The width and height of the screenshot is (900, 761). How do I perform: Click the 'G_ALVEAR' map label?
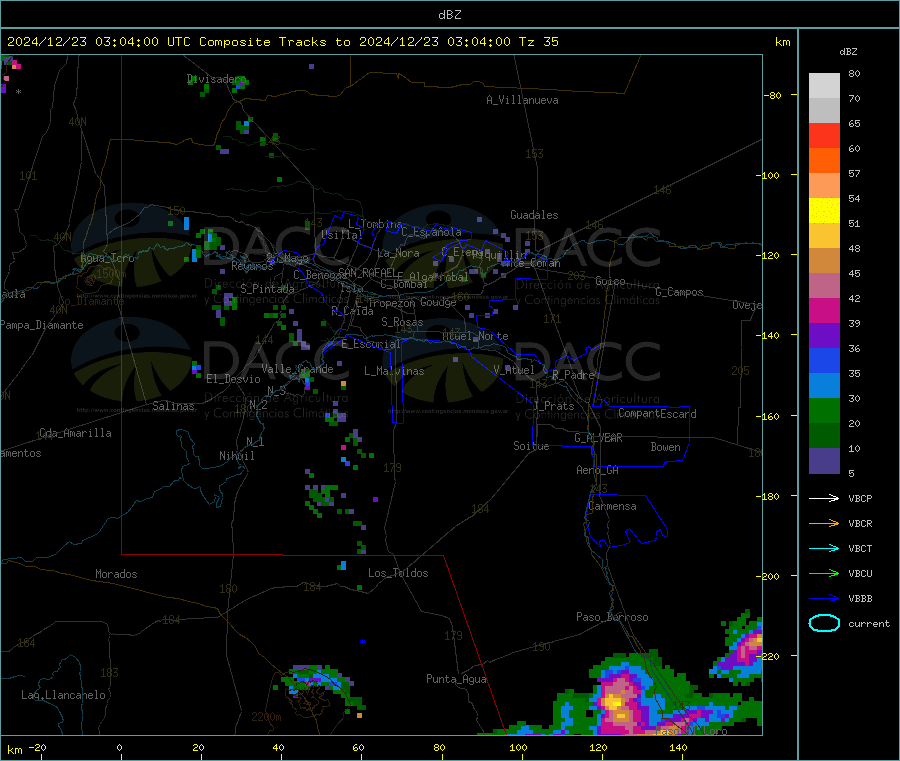[x=598, y=438]
